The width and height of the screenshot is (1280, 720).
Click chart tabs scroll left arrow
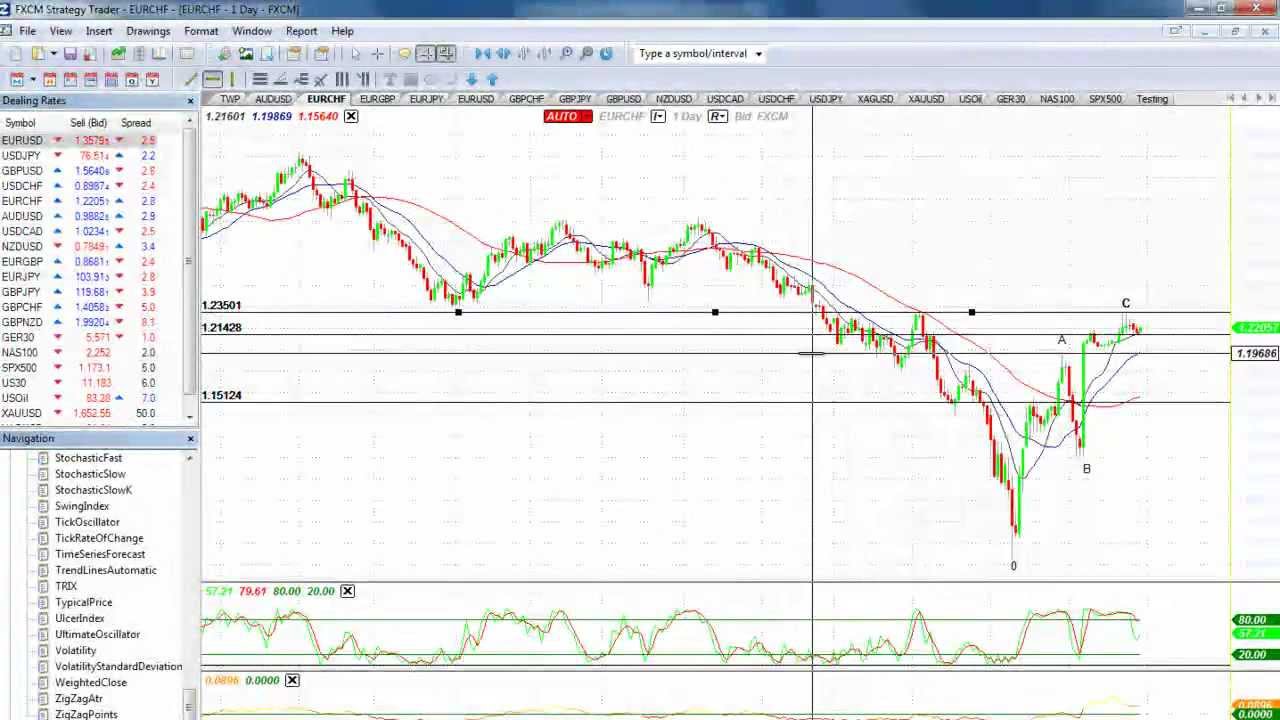1245,98
